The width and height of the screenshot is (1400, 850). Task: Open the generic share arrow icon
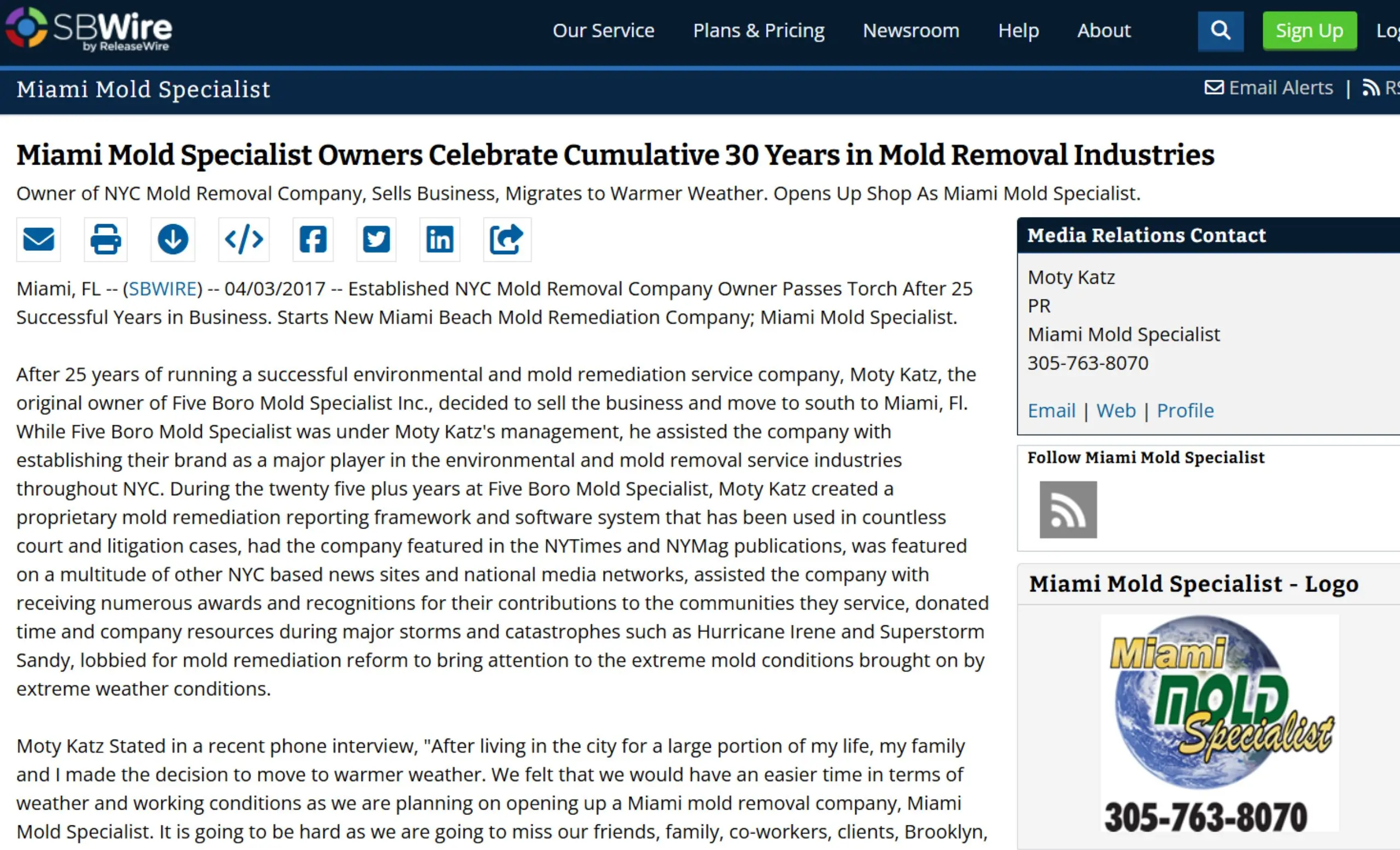[x=507, y=239]
